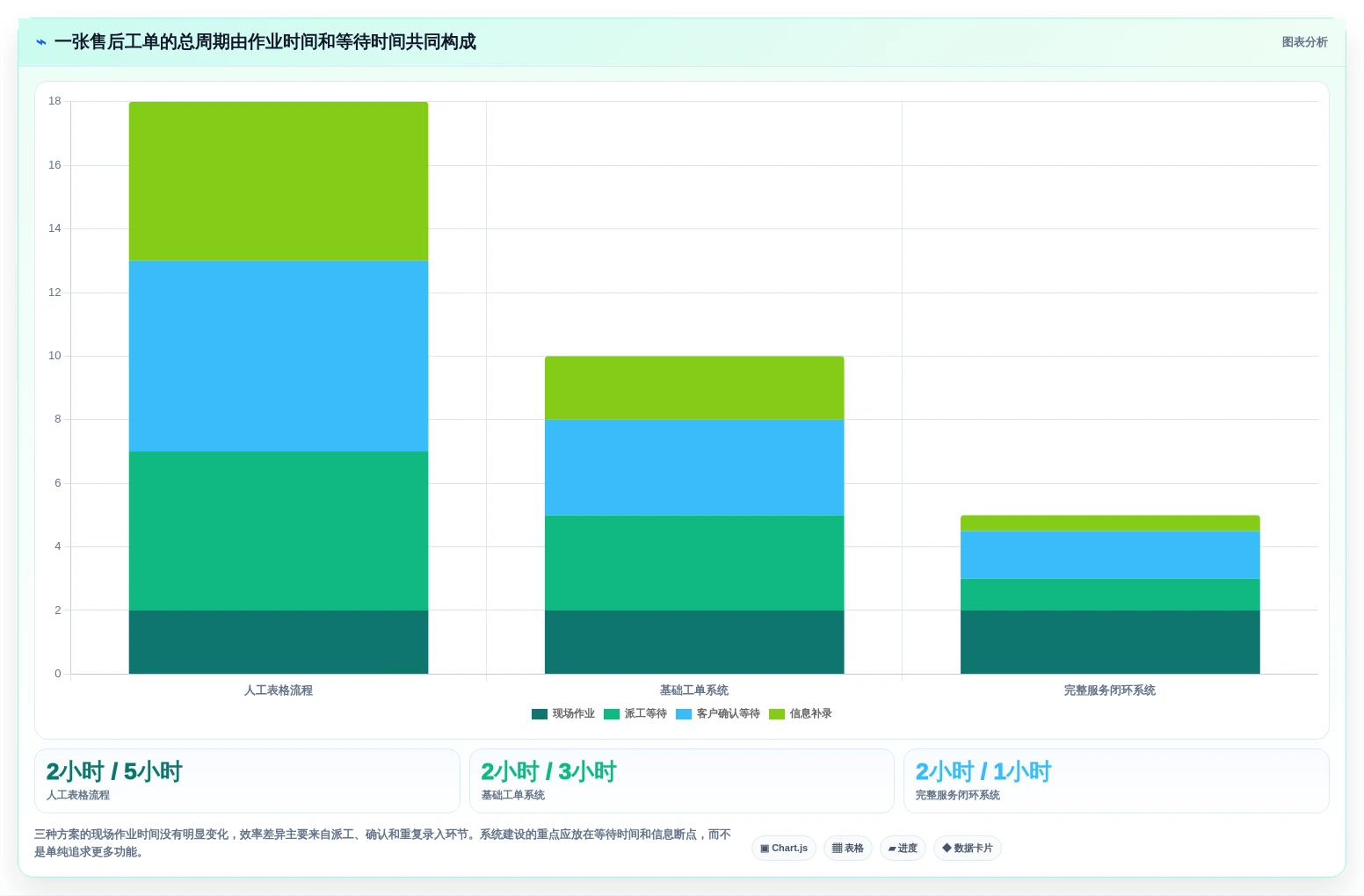
Task: Click the chart title heading text
Action: [x=265, y=42]
